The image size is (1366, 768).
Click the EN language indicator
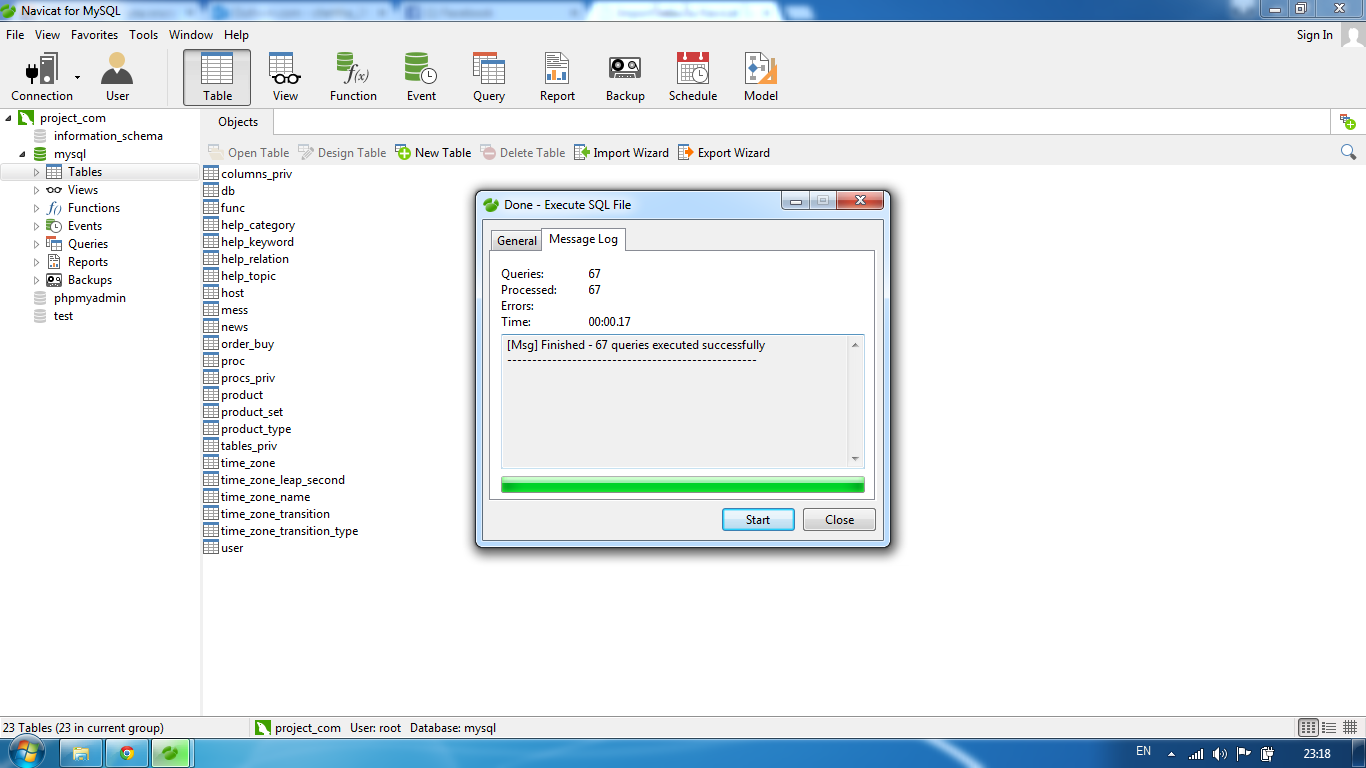point(1144,751)
